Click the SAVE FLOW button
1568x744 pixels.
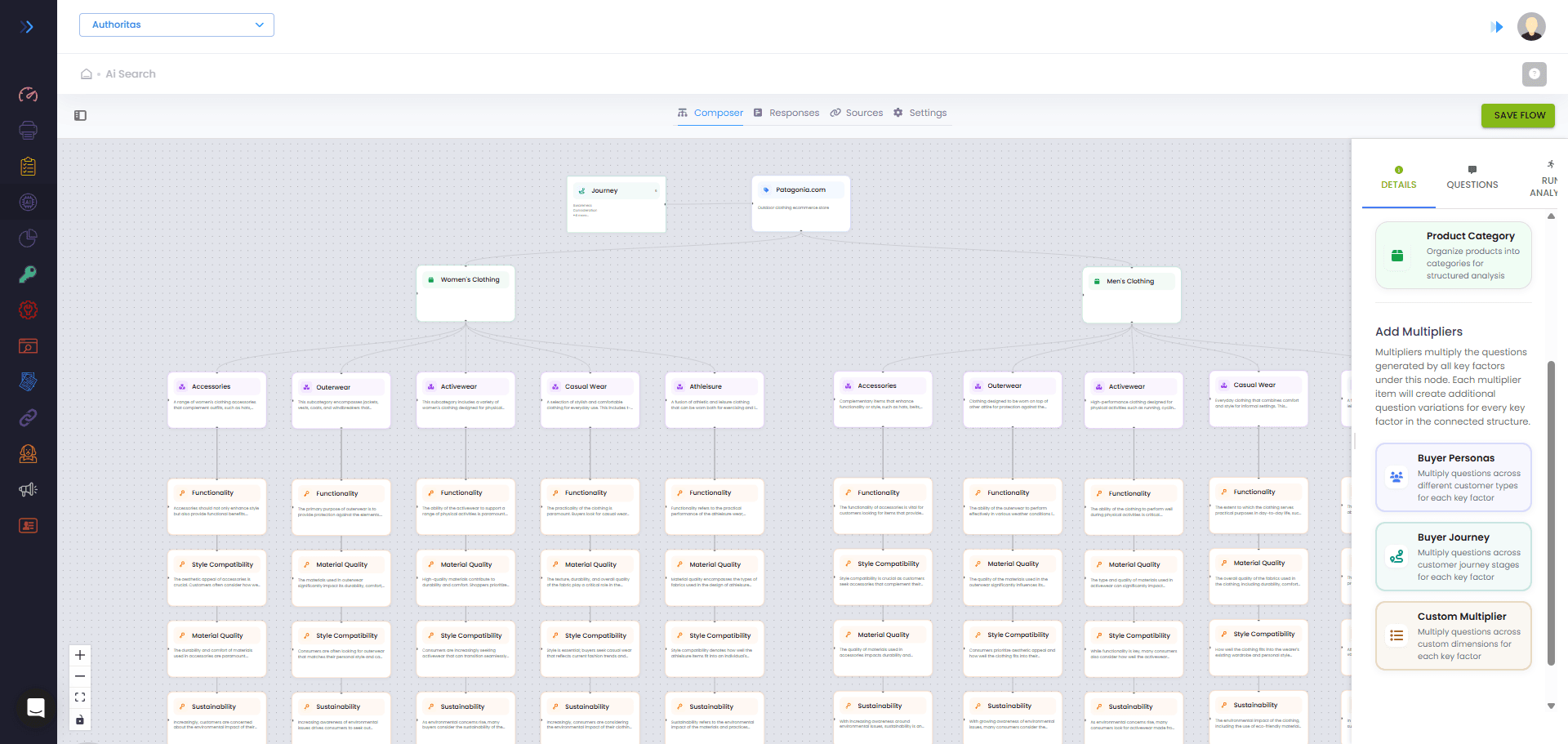point(1517,116)
